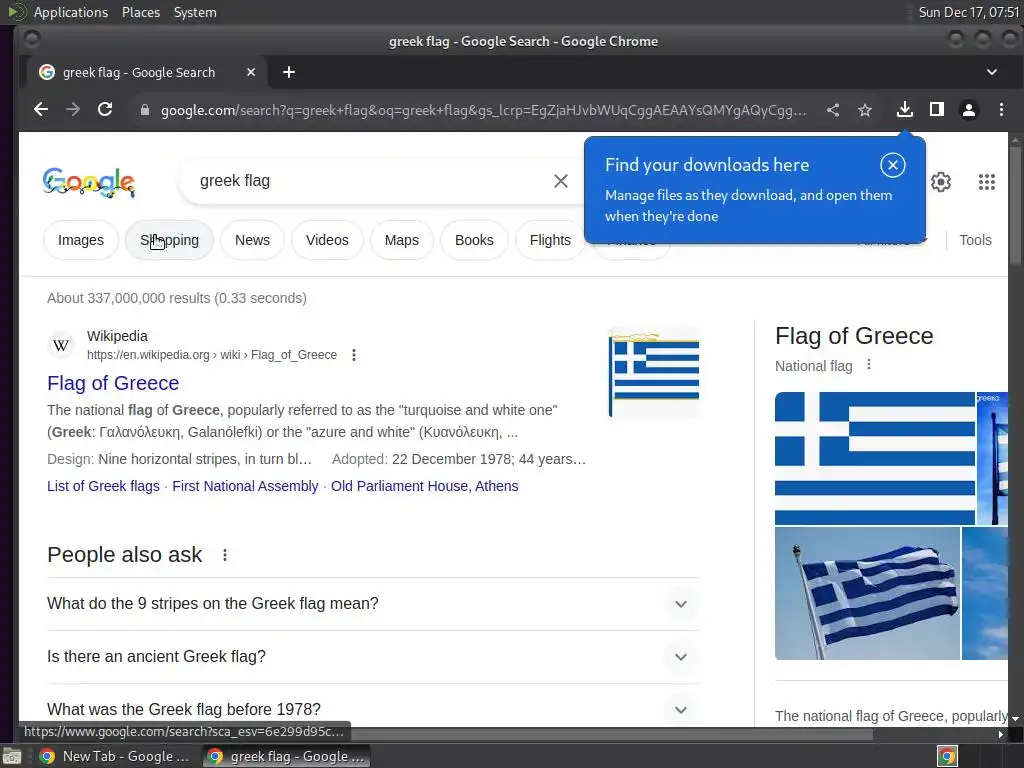This screenshot has width=1024, height=768.
Task: Reload the page with the refresh icon
Action: pyautogui.click(x=105, y=110)
